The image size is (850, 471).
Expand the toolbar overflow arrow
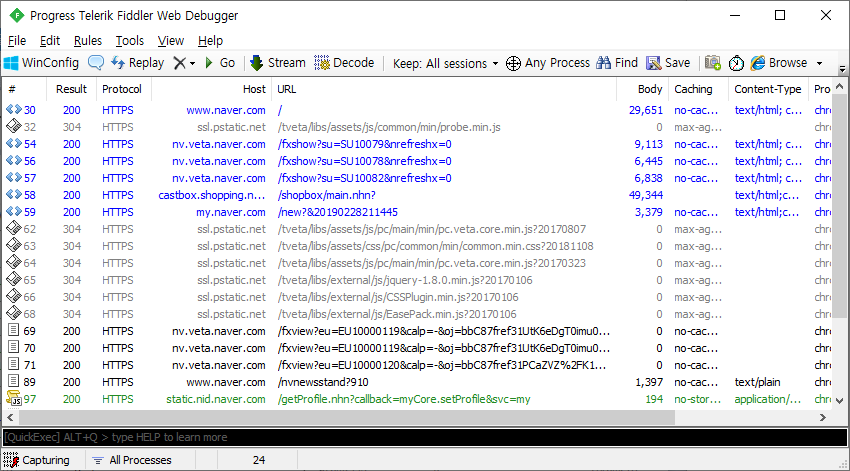point(842,69)
